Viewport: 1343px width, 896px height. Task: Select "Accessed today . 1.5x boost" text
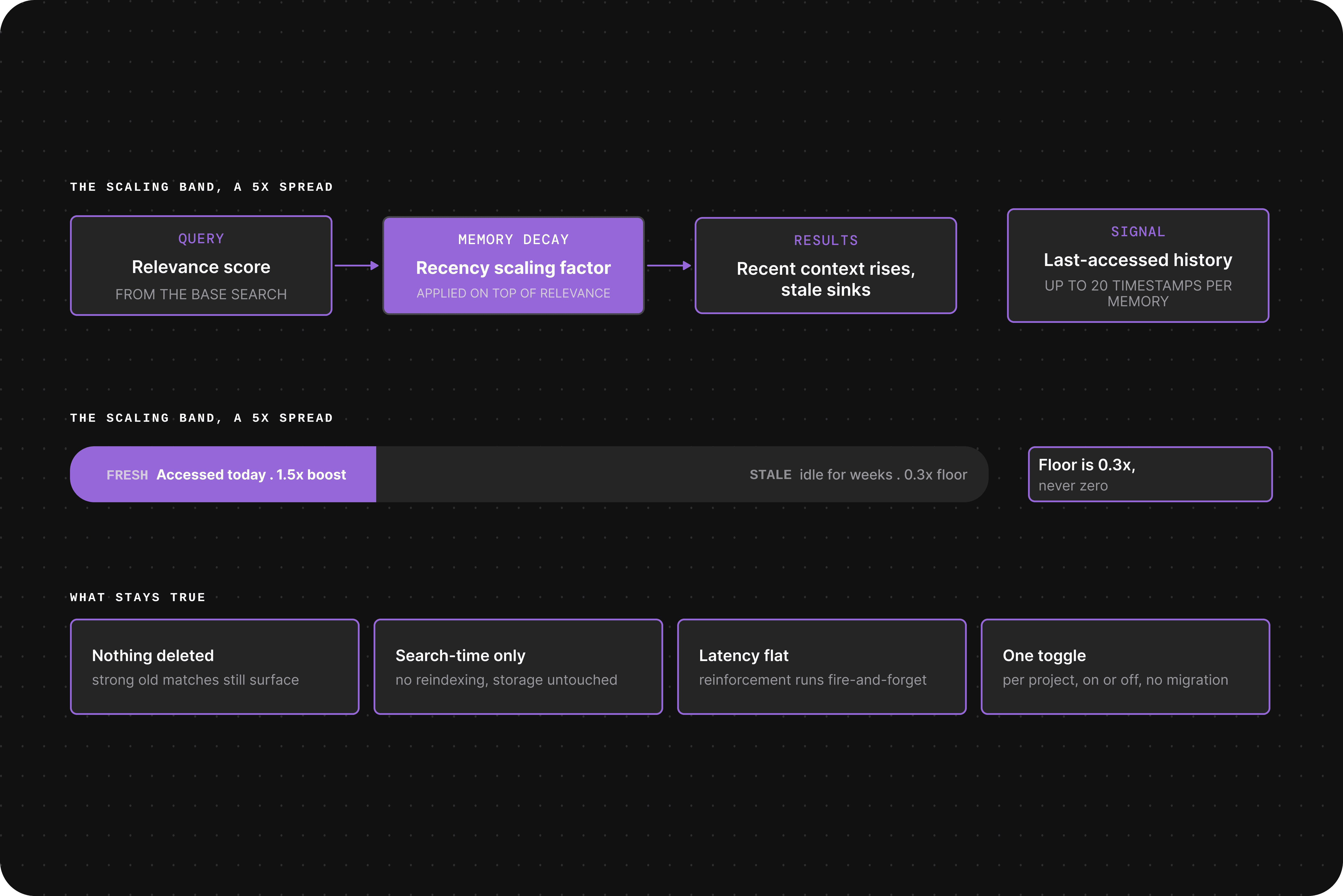coord(251,475)
